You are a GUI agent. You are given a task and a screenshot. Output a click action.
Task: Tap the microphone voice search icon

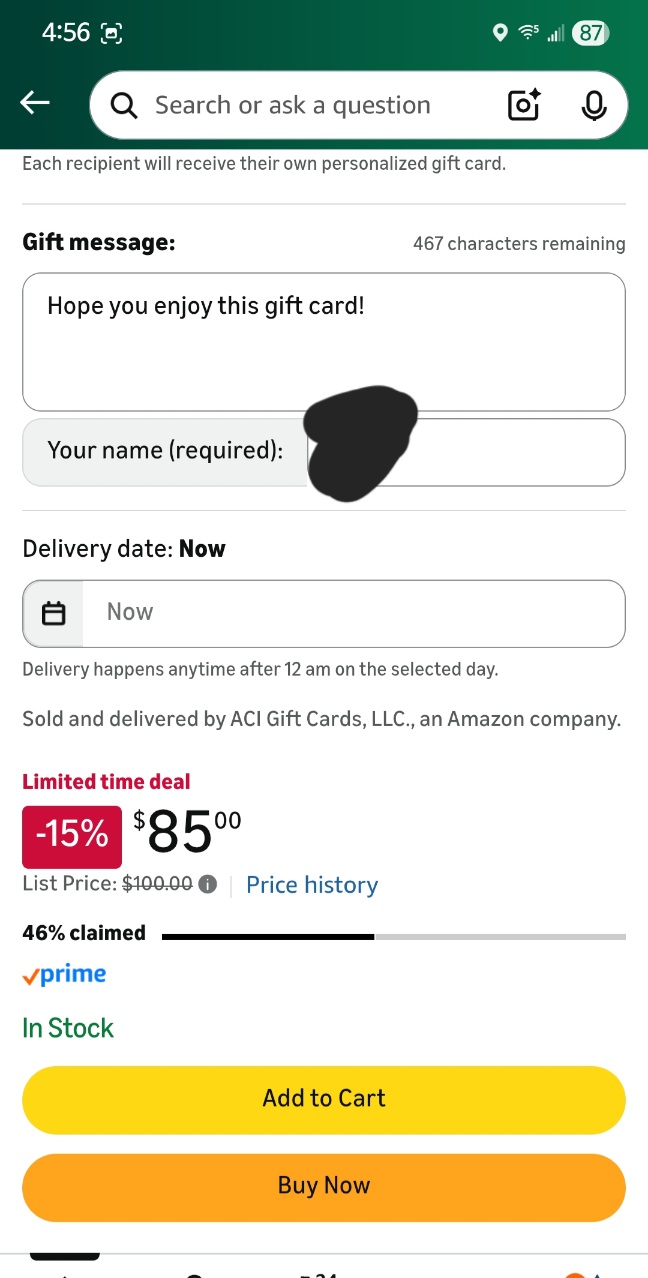[x=594, y=105]
